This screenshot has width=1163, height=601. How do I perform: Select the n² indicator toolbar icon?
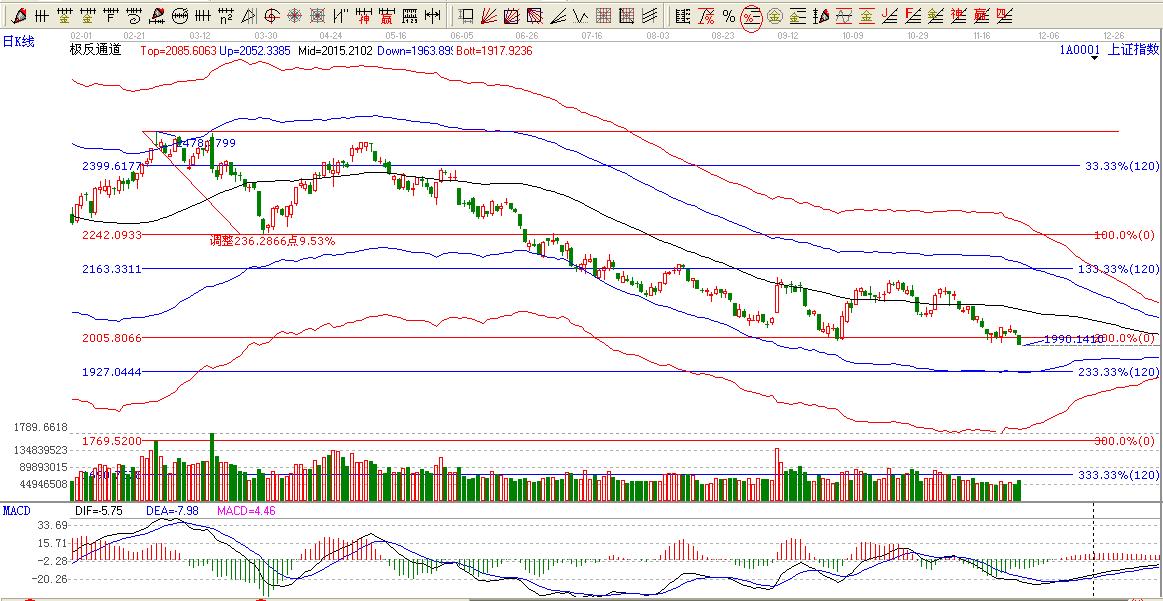(x=226, y=16)
